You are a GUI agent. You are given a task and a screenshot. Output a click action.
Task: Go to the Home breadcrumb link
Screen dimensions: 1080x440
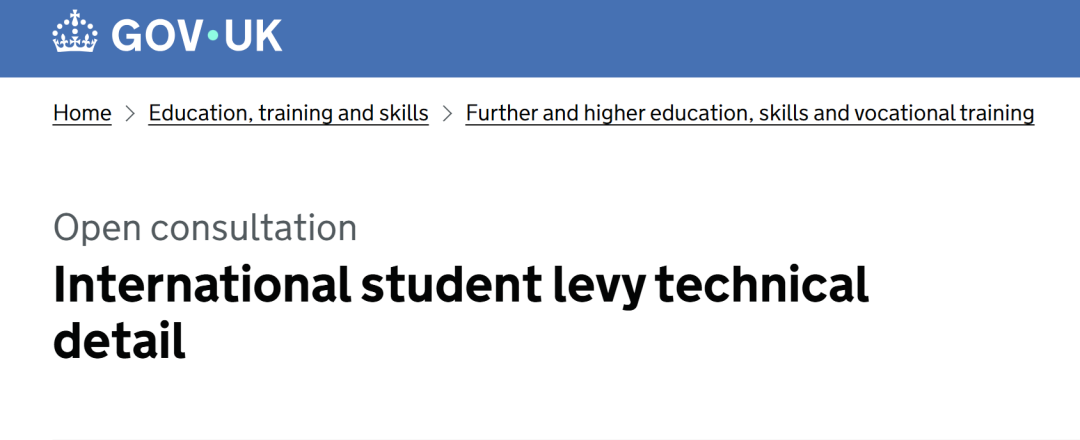point(82,114)
